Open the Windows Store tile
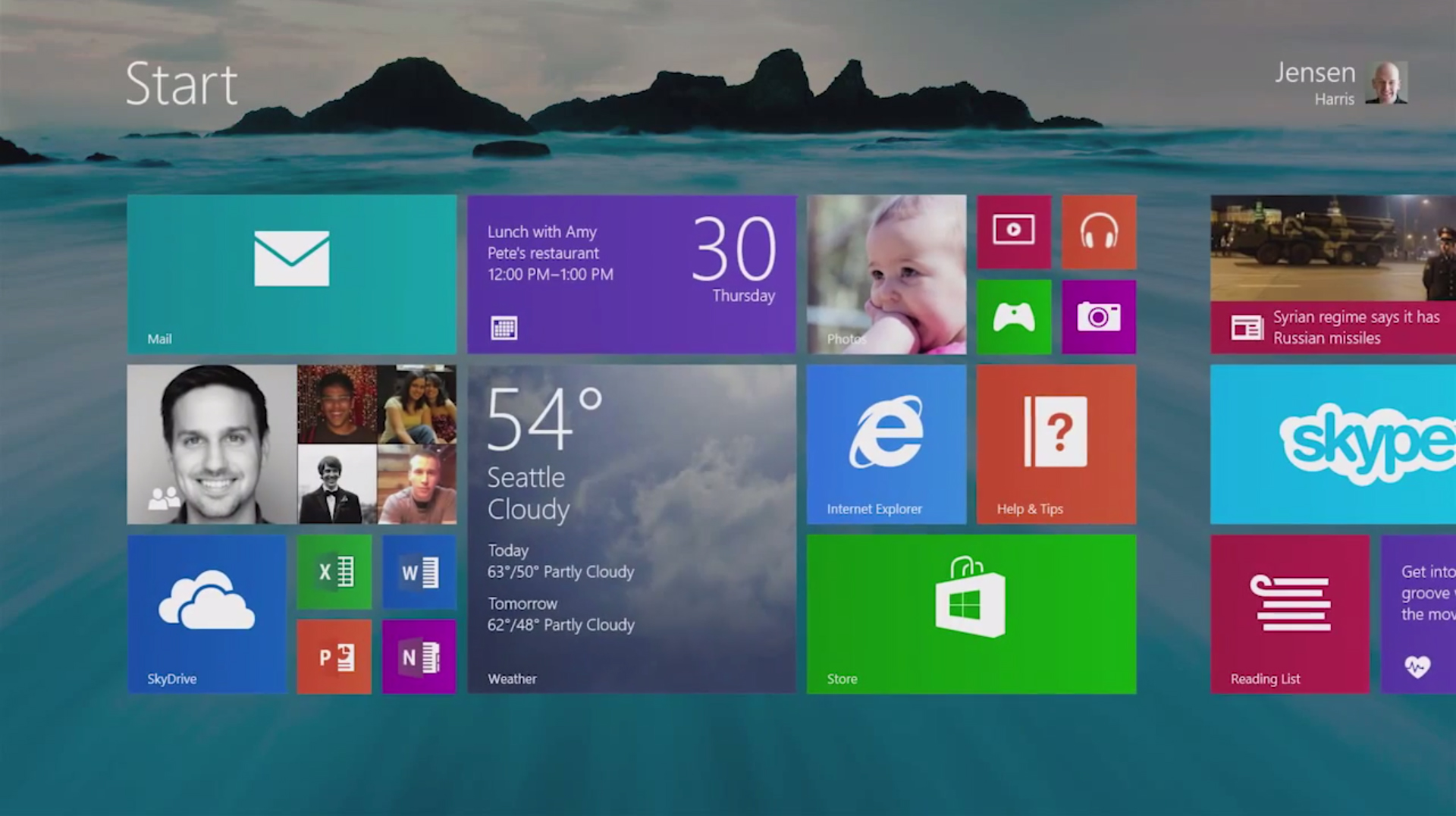The width and height of the screenshot is (1456, 816). pos(971,614)
